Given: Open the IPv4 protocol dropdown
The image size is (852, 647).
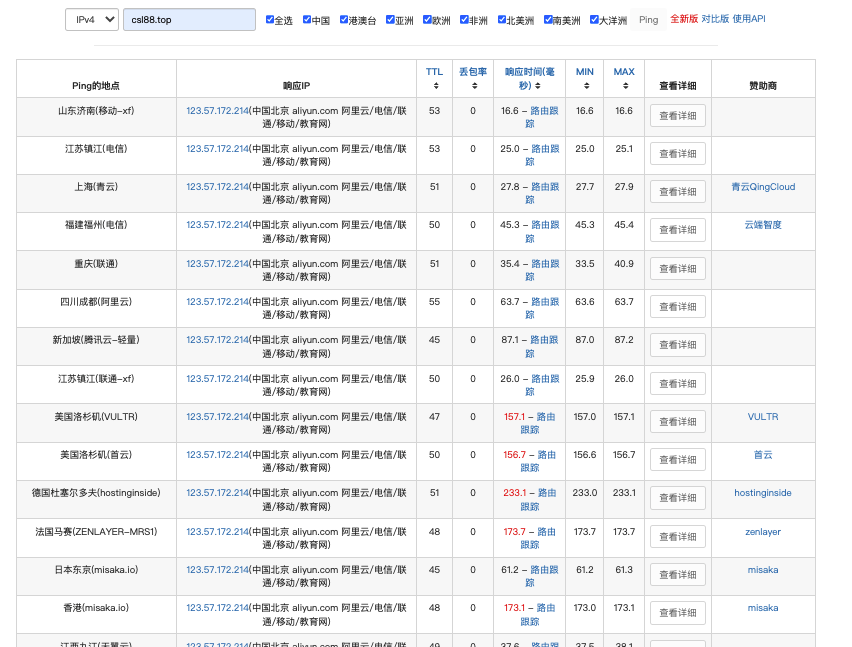Looking at the screenshot, I should [x=92, y=20].
